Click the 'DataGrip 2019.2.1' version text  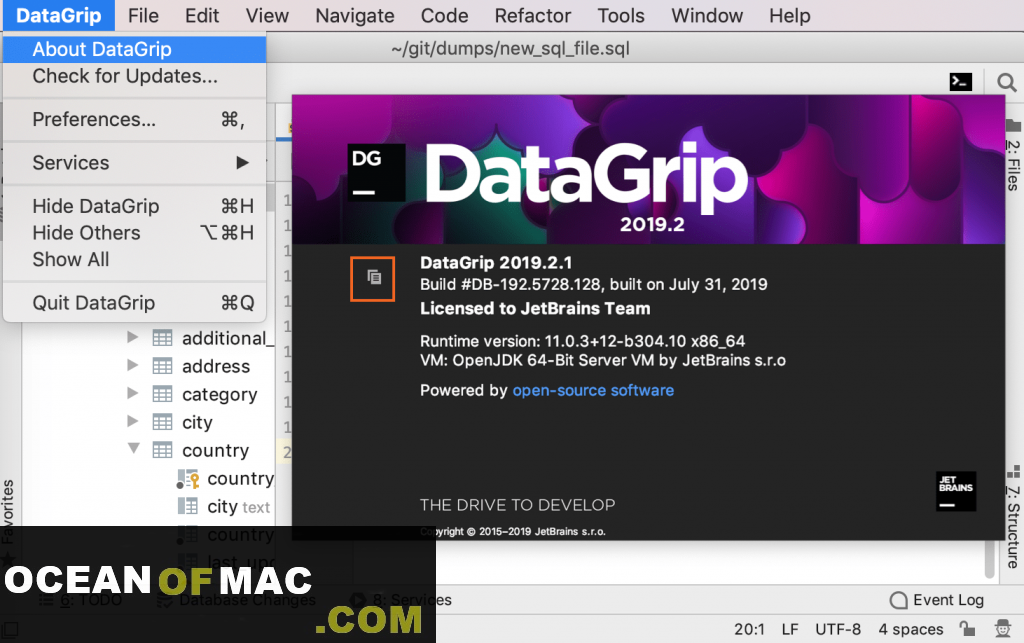click(496, 262)
